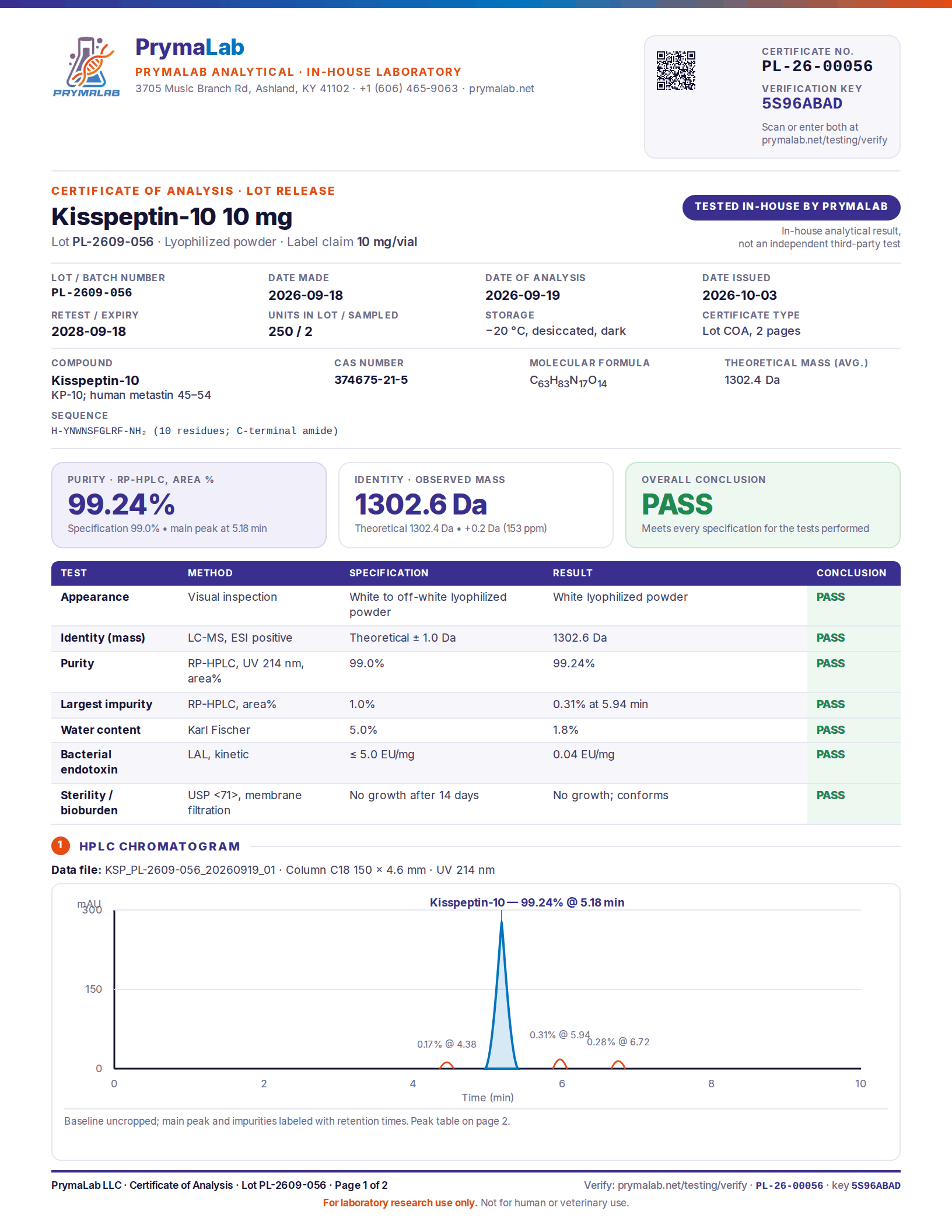952x1232 pixels.
Task: Click the impurity peak at 5.94 min
Action: coord(560,1063)
